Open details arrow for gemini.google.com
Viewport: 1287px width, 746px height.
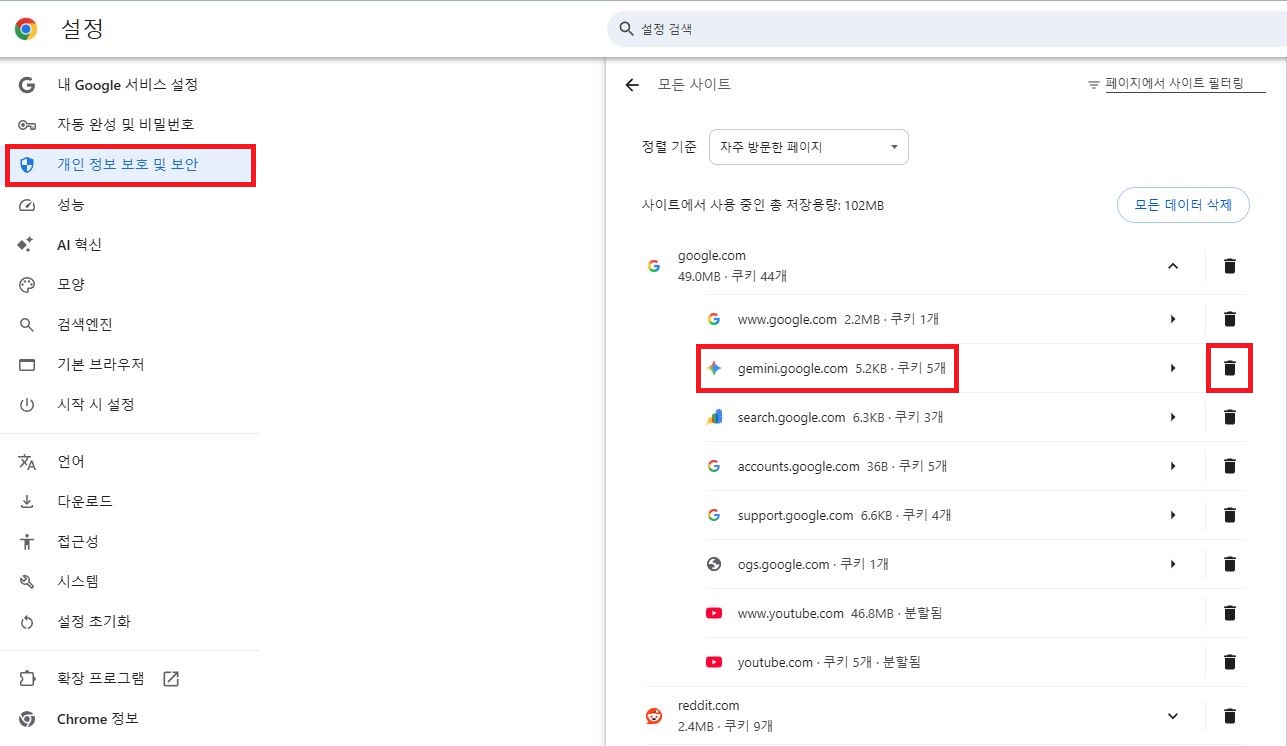click(1173, 368)
